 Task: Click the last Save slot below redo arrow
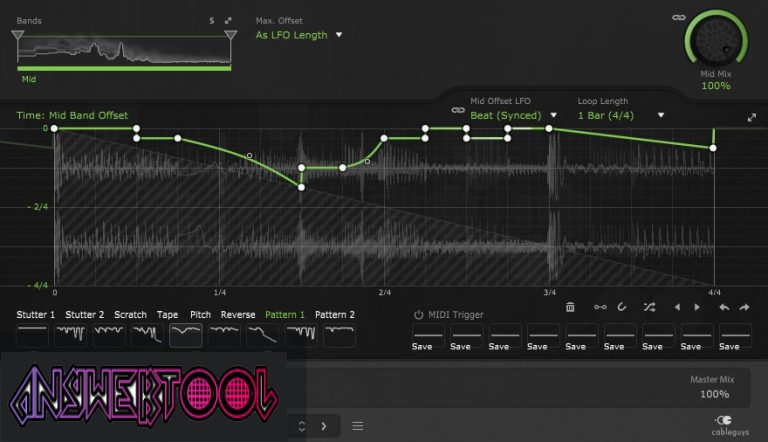click(735, 338)
